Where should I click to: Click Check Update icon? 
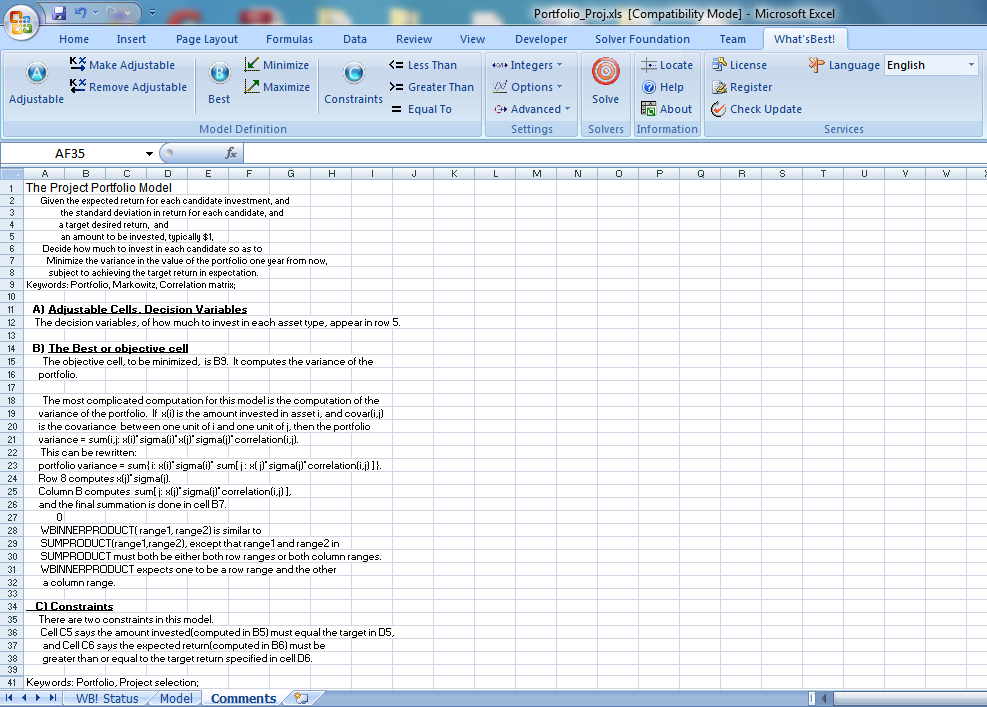point(719,109)
